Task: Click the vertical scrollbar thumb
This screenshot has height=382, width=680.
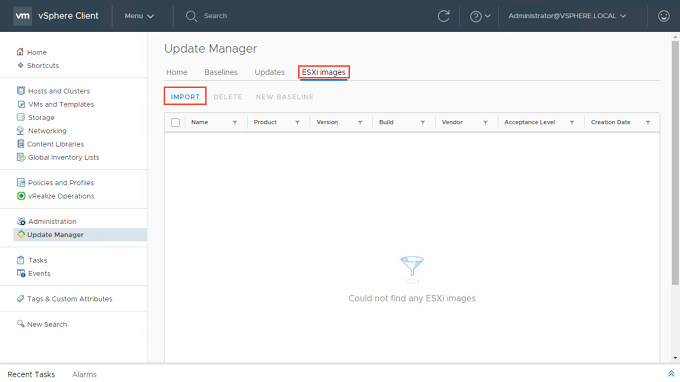Action: click(675, 163)
